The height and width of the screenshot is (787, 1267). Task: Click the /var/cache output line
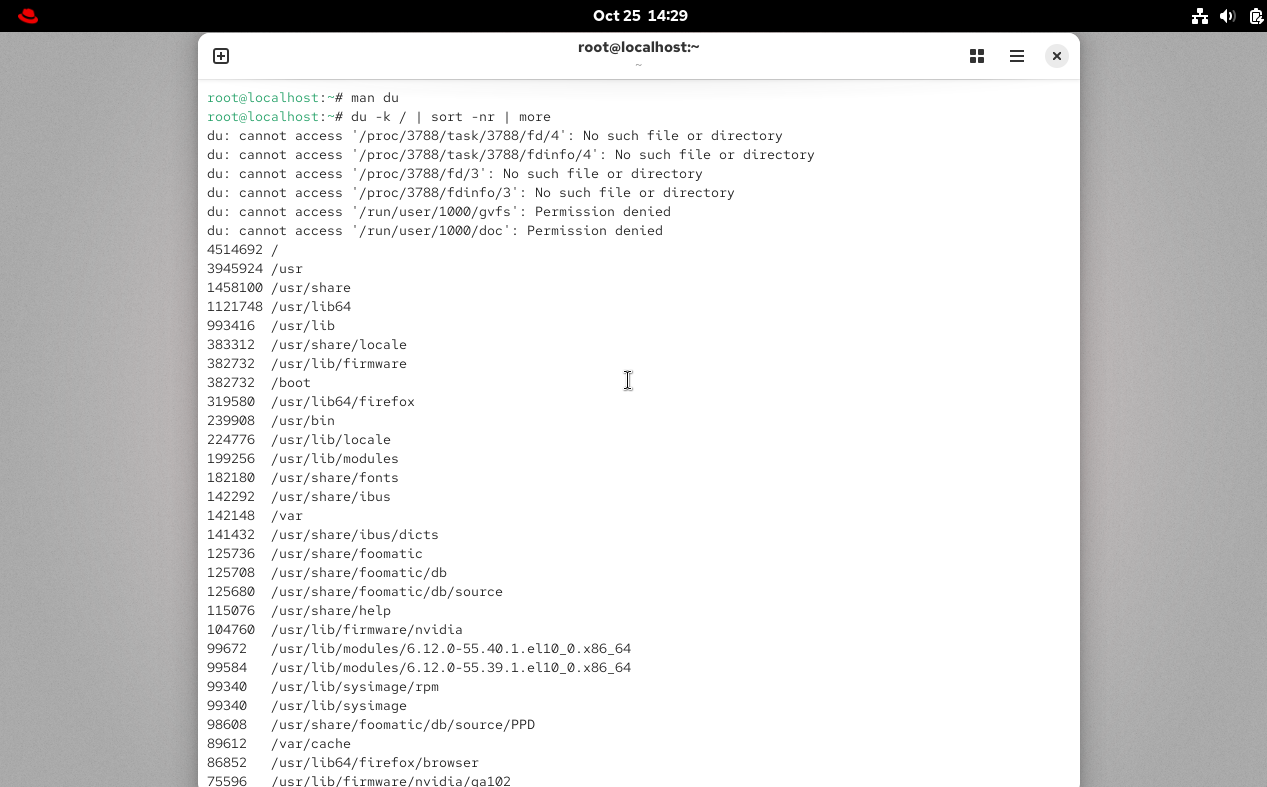coord(310,744)
